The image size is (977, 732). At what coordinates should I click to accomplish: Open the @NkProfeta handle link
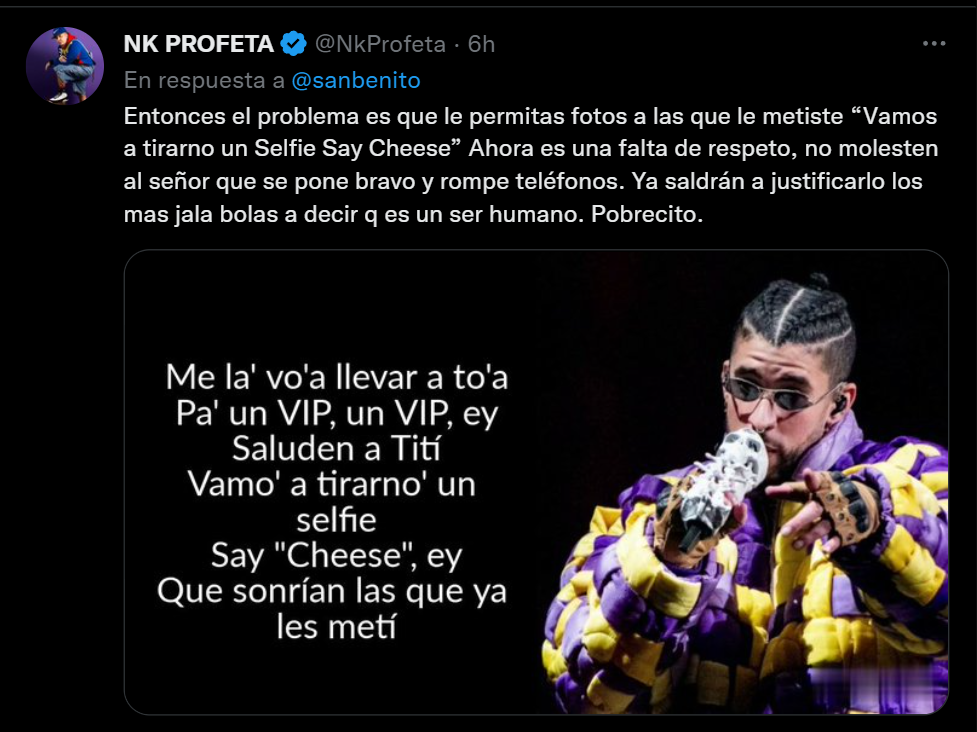pyautogui.click(x=380, y=44)
